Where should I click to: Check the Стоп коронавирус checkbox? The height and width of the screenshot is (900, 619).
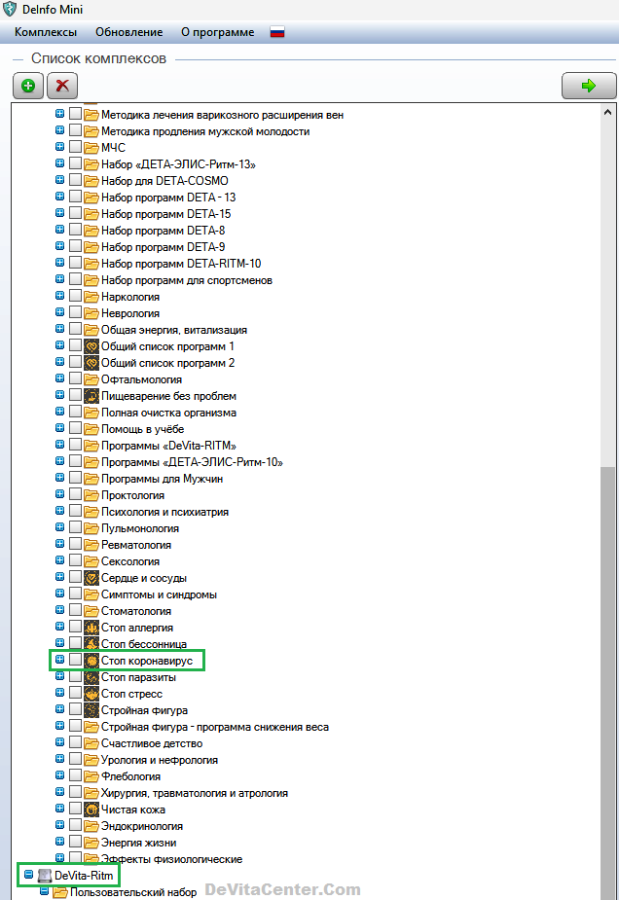[75, 660]
